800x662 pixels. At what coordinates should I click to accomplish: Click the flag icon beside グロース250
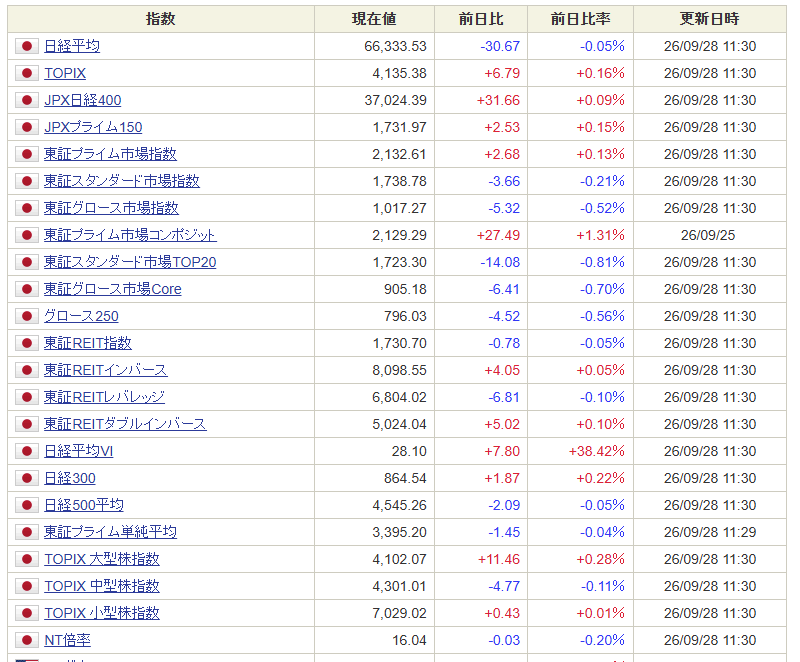point(27,317)
